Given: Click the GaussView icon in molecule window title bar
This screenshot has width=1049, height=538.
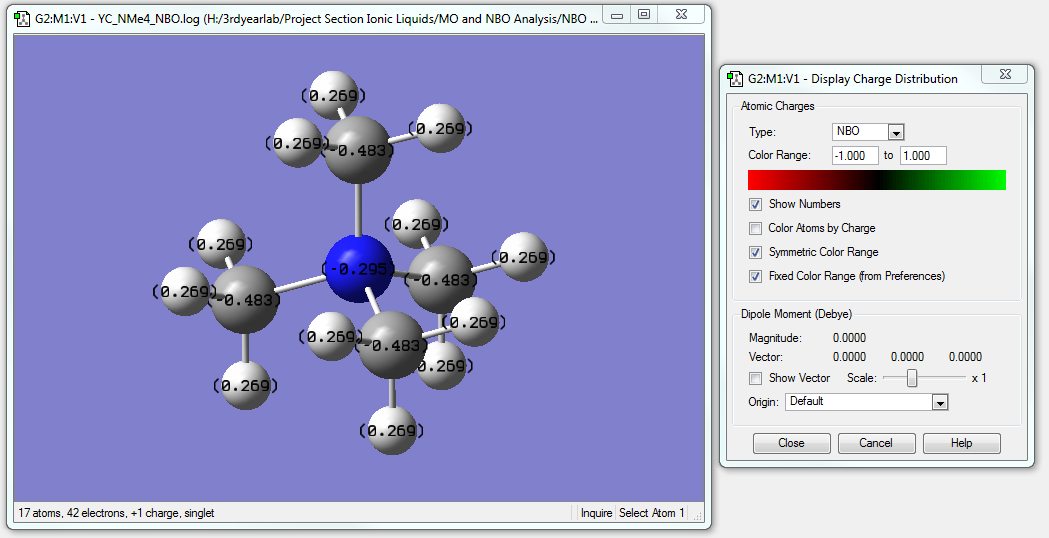Looking at the screenshot, I should click(x=21, y=17).
